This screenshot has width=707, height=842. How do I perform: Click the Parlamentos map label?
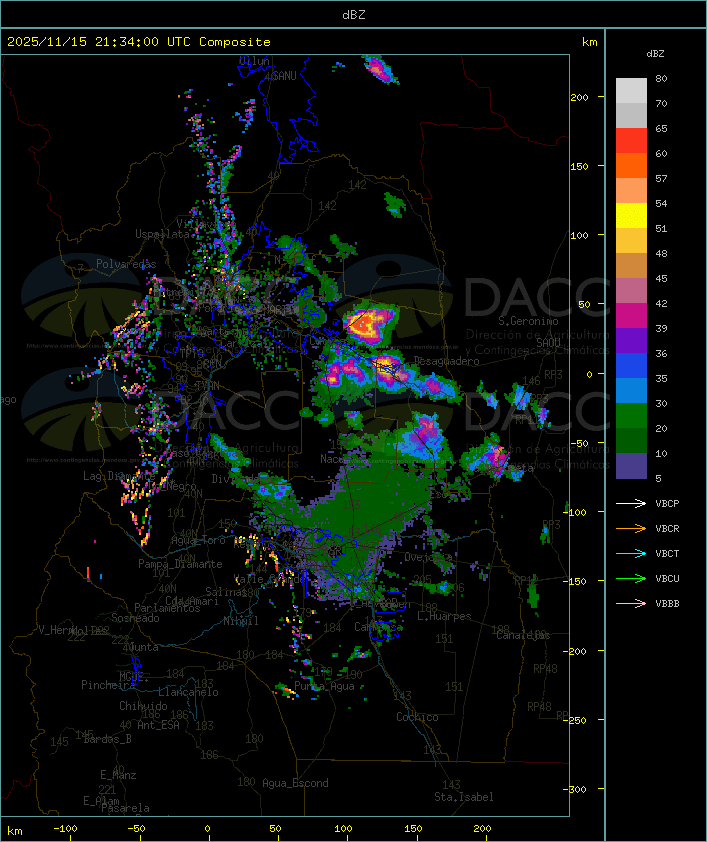(x=167, y=608)
